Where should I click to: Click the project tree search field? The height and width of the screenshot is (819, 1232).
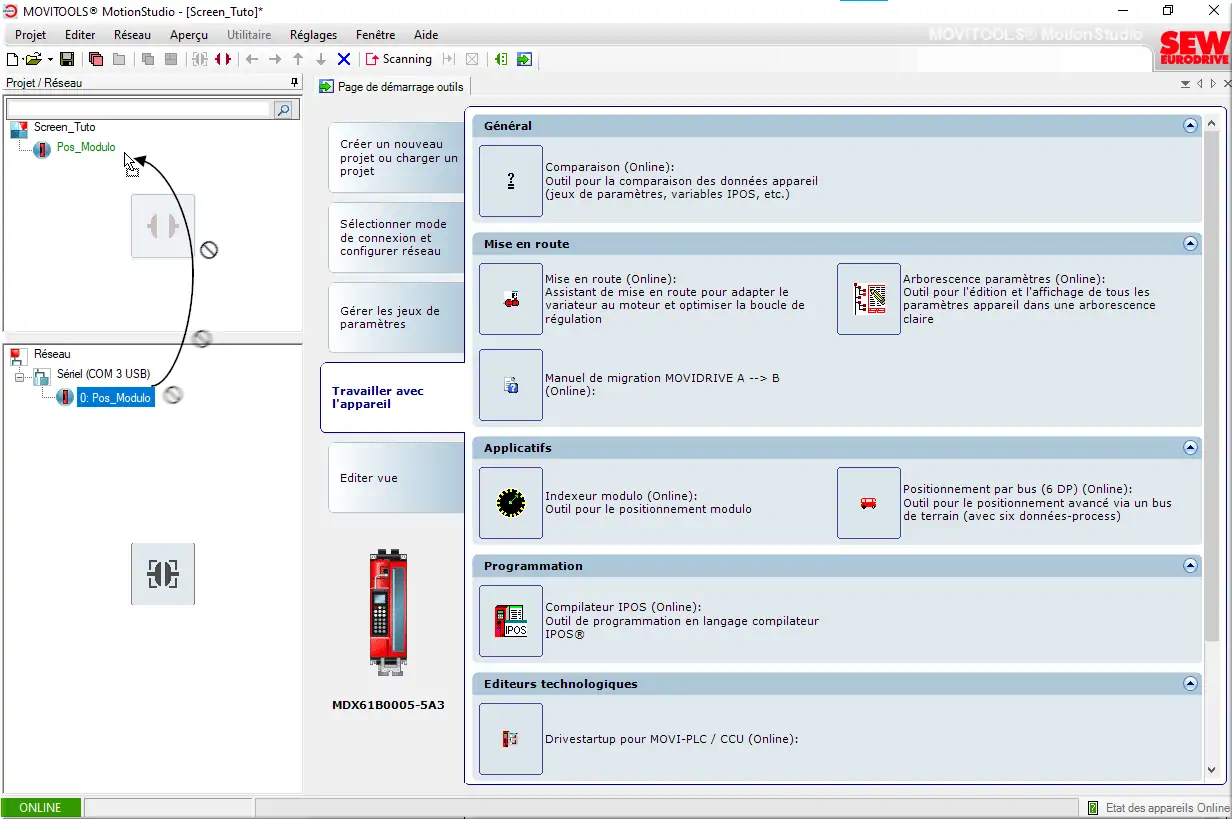[x=138, y=109]
